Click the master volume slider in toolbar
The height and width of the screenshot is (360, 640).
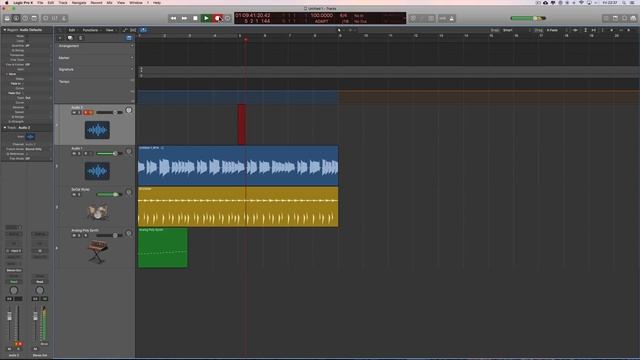pyautogui.click(x=528, y=18)
